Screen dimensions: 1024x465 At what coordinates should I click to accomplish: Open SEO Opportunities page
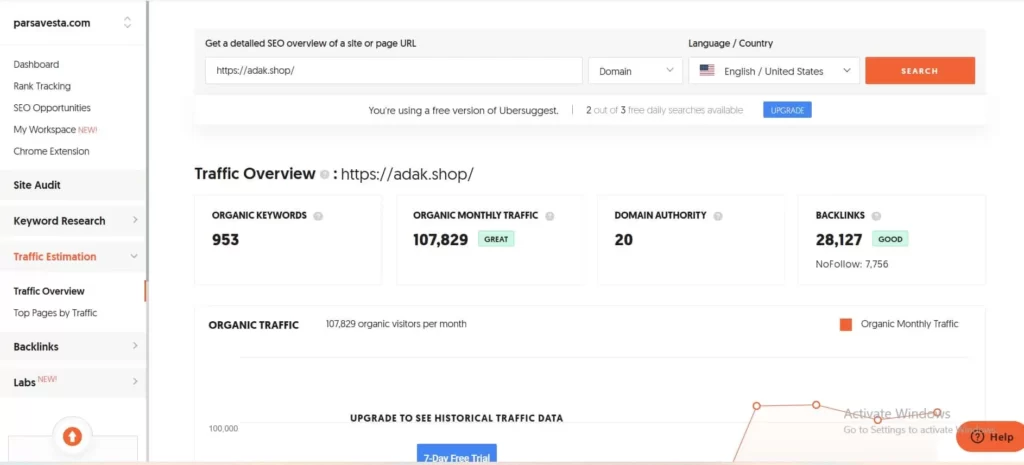52,108
